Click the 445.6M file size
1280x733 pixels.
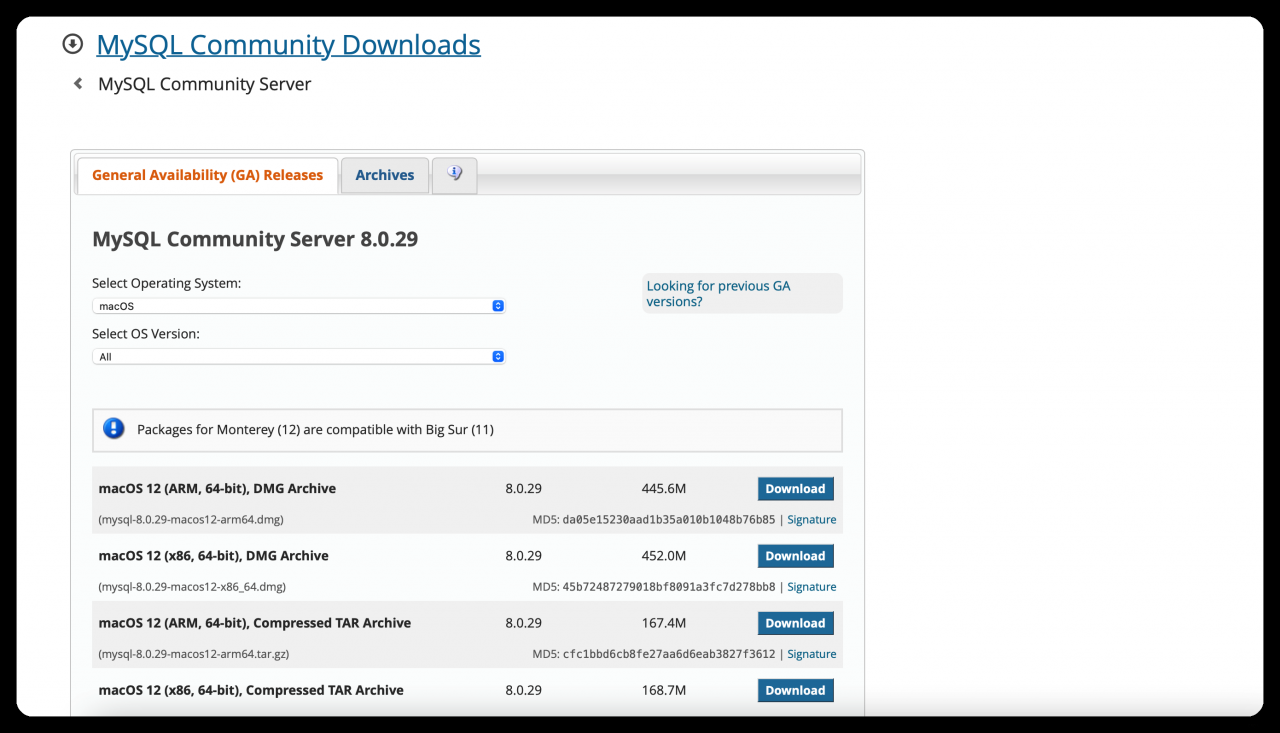pos(664,489)
